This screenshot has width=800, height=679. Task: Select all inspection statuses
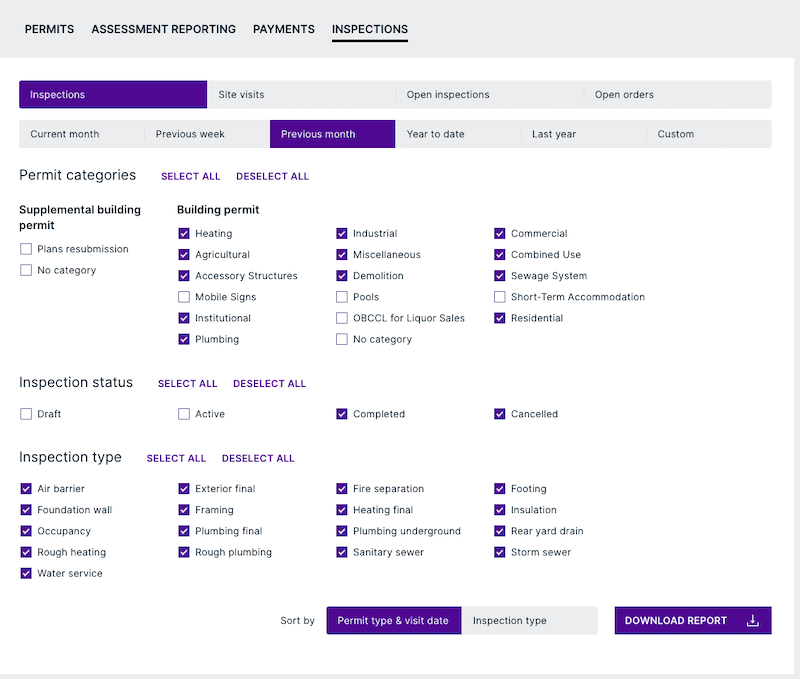pyautogui.click(x=187, y=384)
